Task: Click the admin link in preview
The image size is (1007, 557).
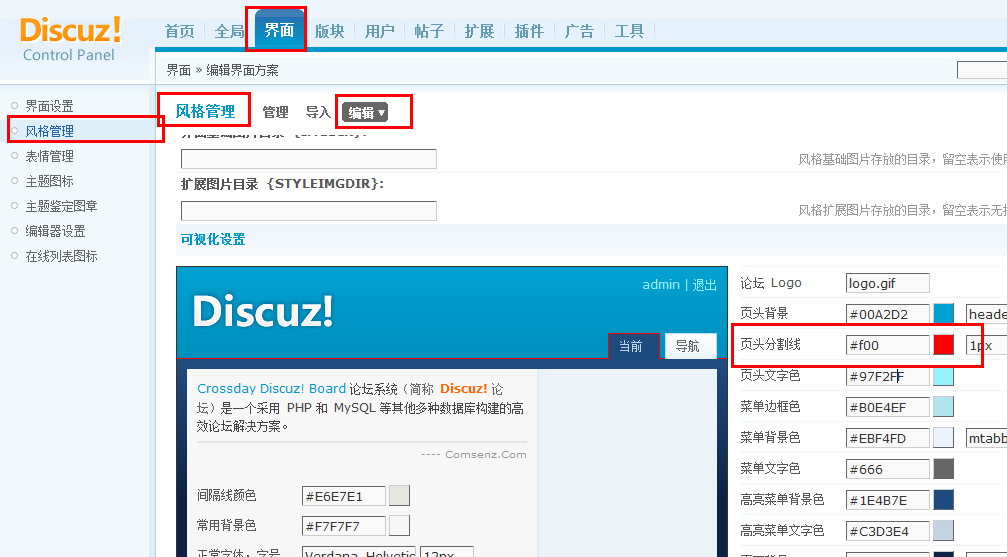Action: (661, 285)
